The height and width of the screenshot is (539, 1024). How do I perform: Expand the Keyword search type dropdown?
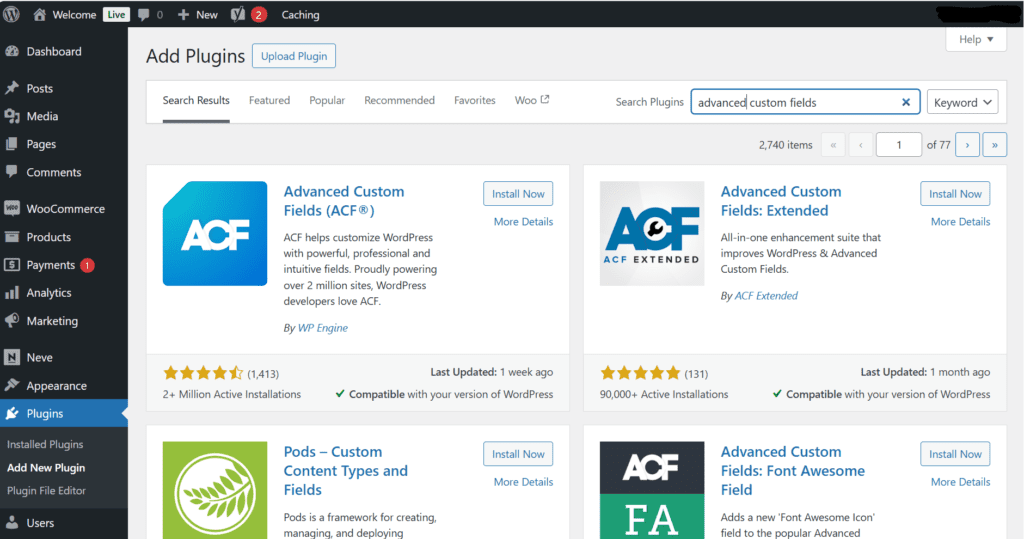tap(962, 102)
